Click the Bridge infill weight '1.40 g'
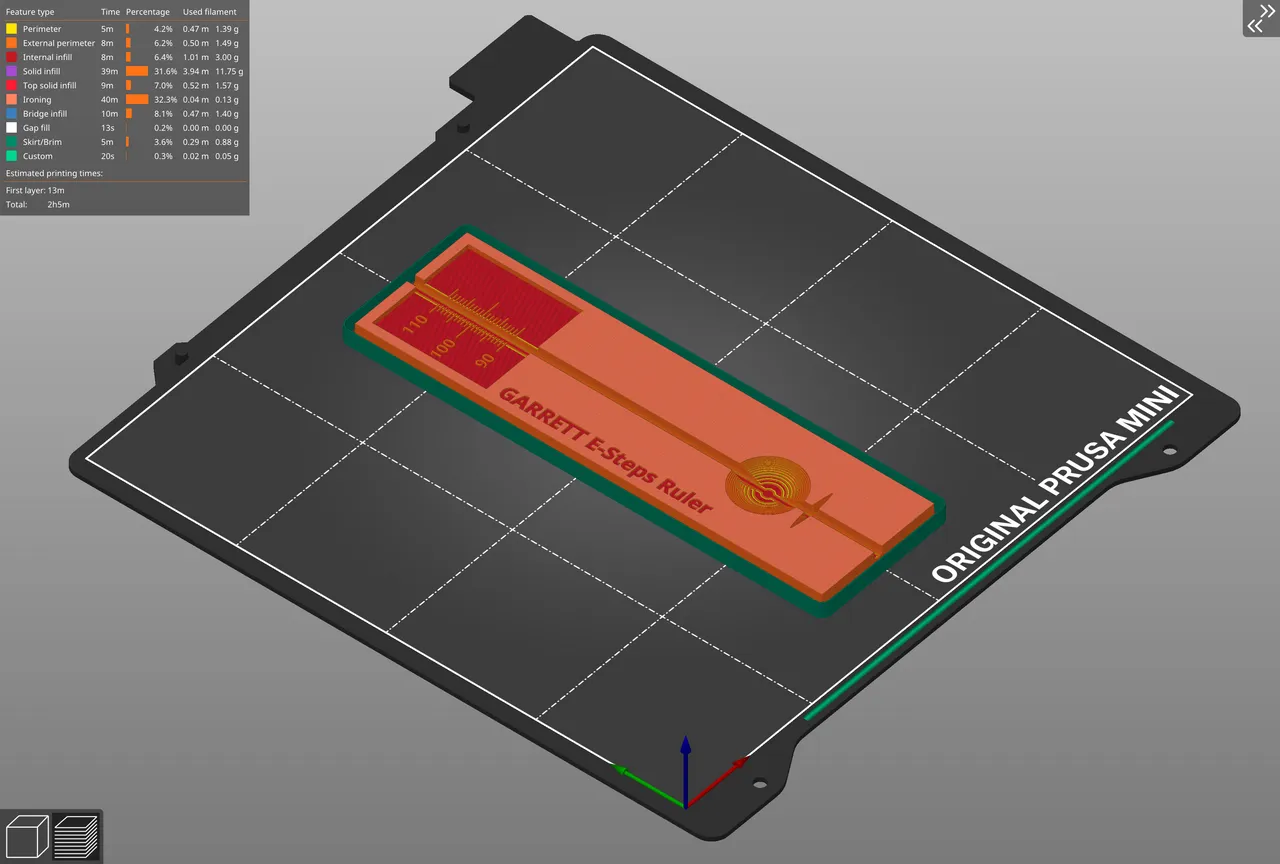Viewport: 1280px width, 864px height. tap(227, 114)
